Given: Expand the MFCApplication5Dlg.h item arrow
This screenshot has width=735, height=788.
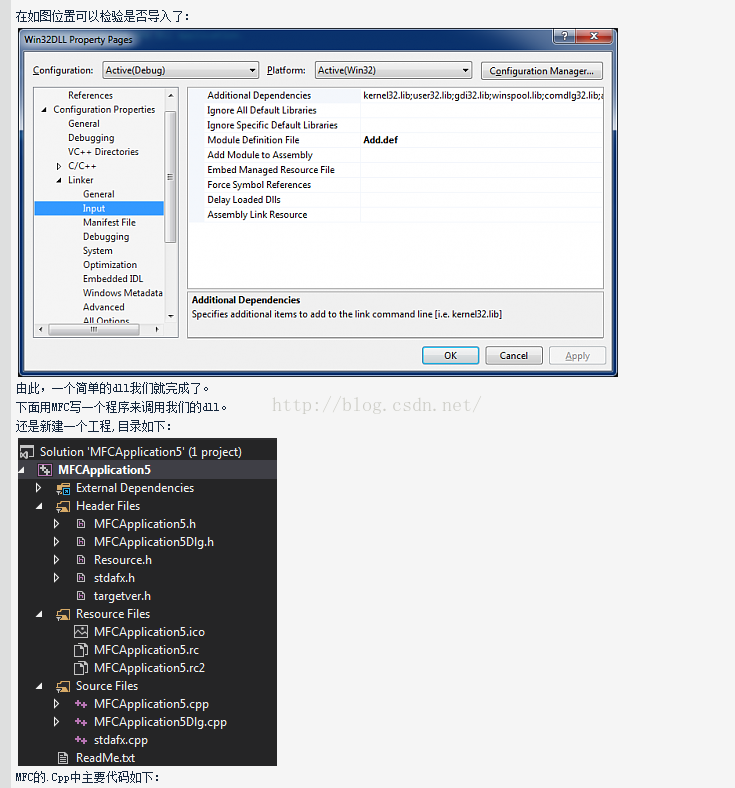Looking at the screenshot, I should [x=56, y=542].
